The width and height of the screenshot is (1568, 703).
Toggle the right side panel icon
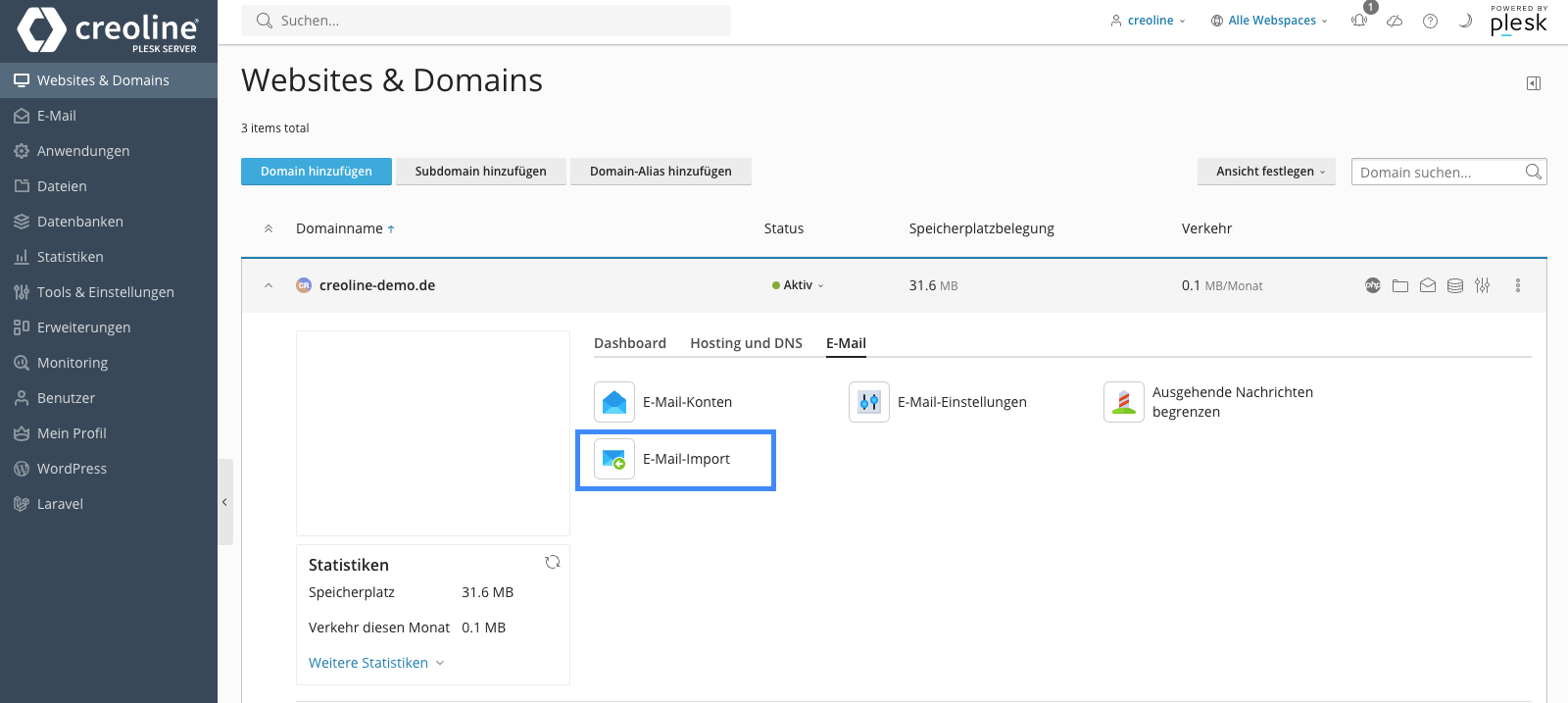pyautogui.click(x=1534, y=83)
